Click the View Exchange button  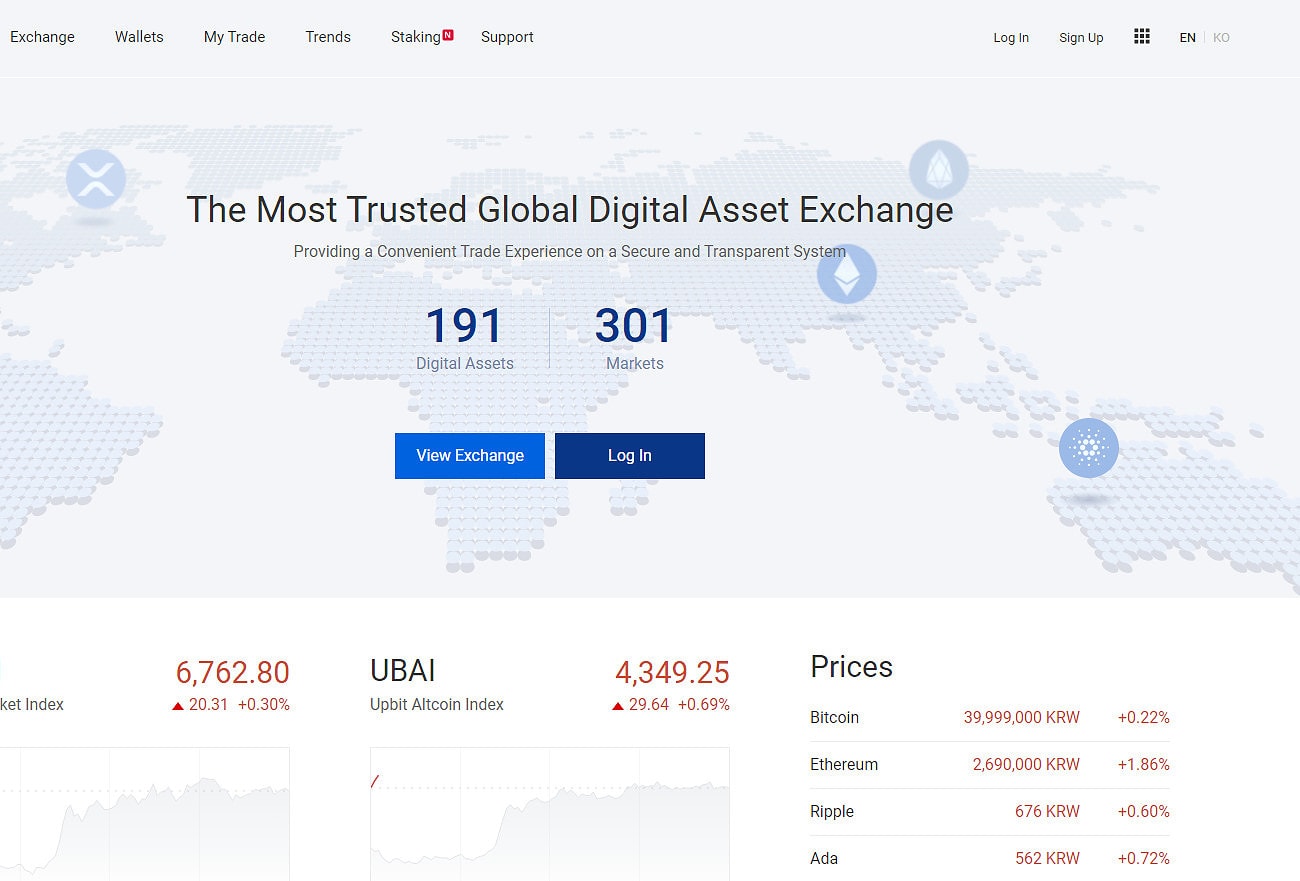click(470, 456)
